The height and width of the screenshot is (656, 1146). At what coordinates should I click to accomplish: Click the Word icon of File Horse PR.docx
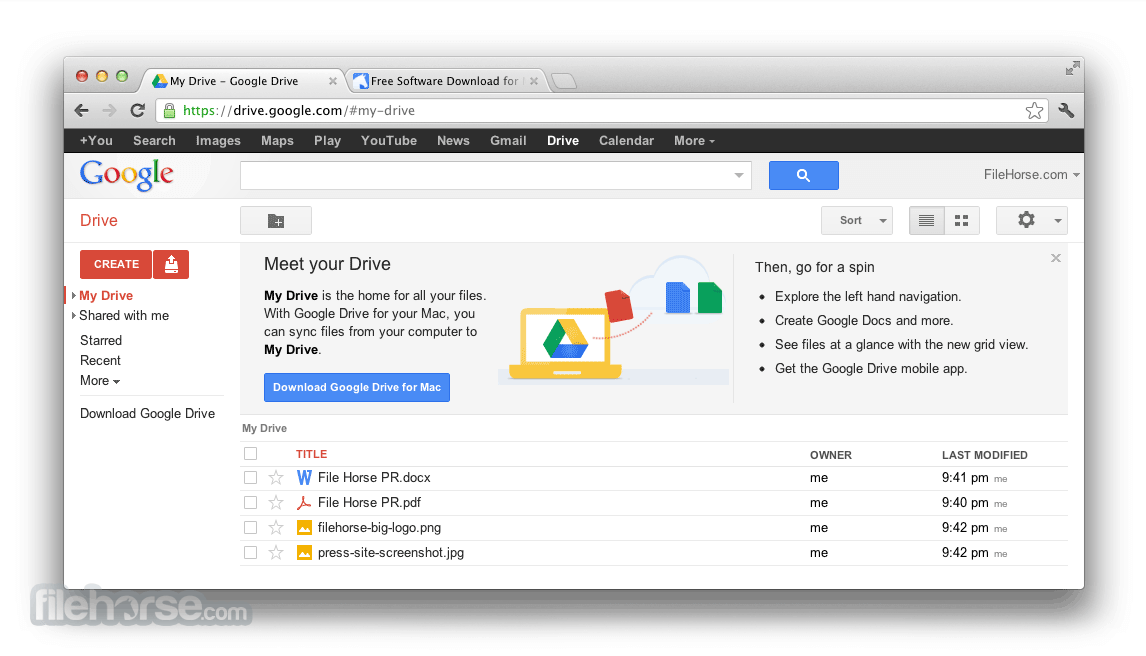click(x=304, y=478)
